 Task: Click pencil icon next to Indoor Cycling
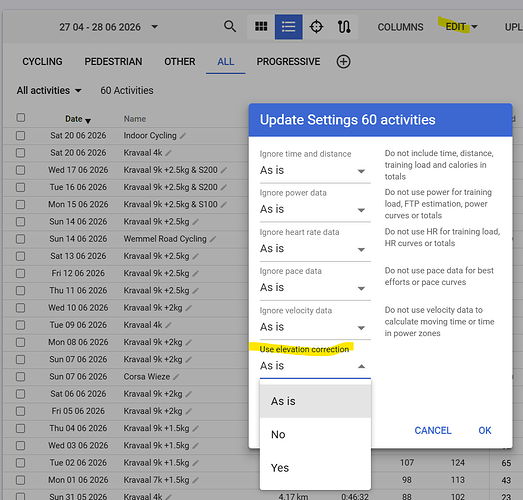click(183, 136)
